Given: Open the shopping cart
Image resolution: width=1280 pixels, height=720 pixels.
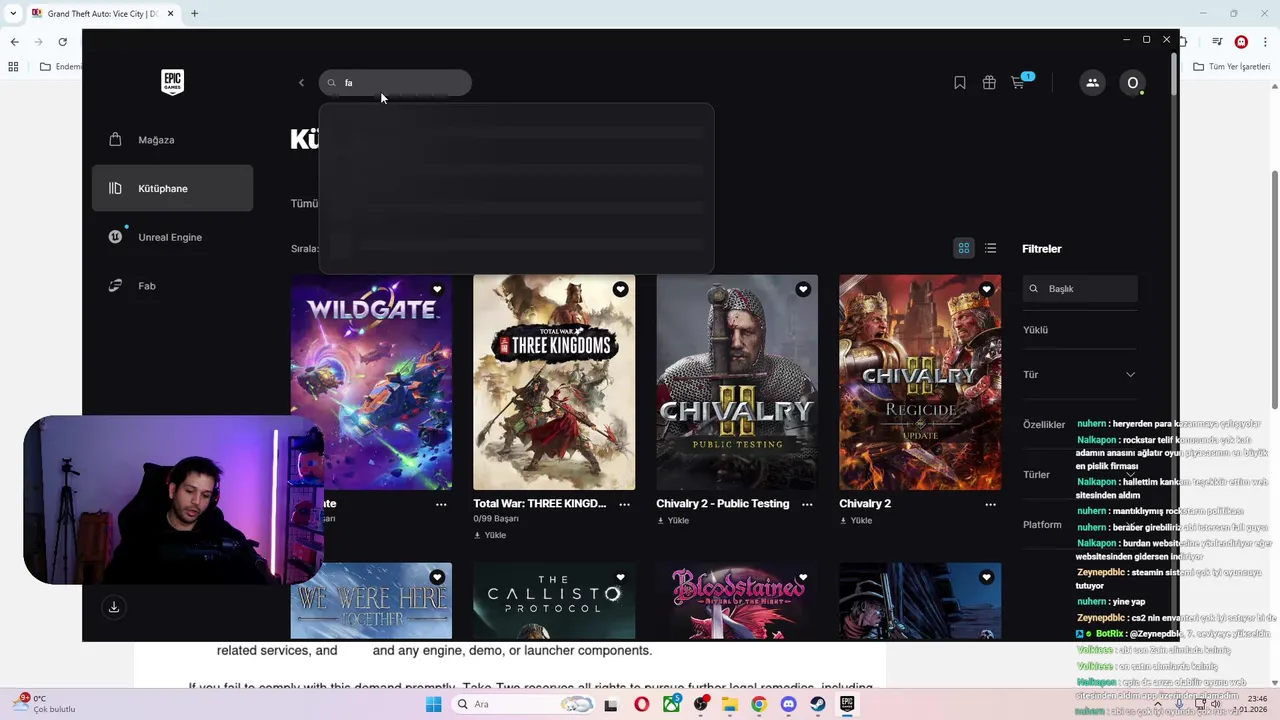Looking at the screenshot, I should coord(1018,83).
